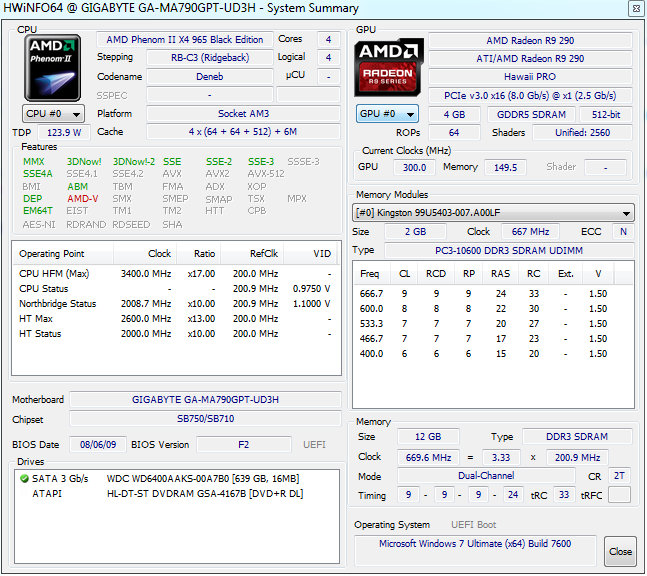This screenshot has height=576, width=647.
Task: Click the Operating Point column header
Action: tap(62, 254)
